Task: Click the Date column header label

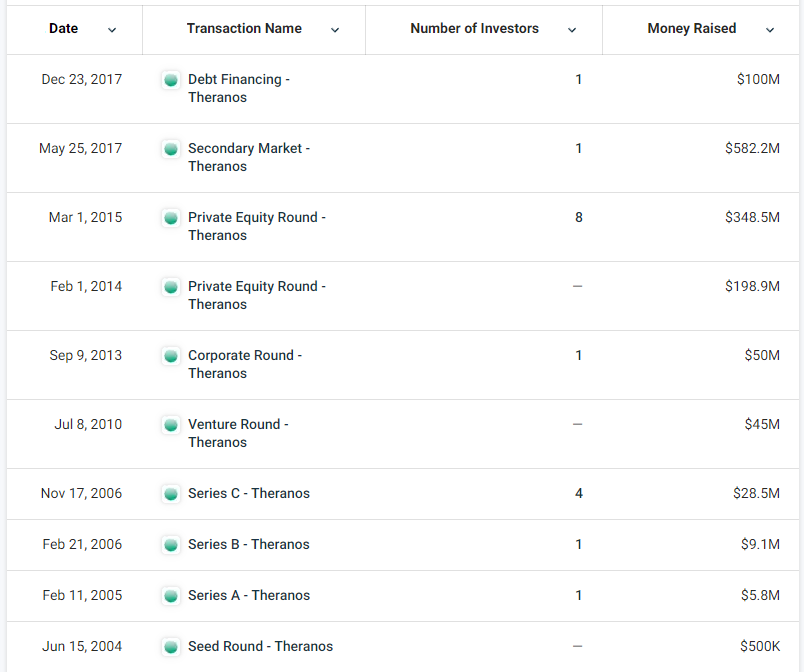Action: (x=64, y=29)
